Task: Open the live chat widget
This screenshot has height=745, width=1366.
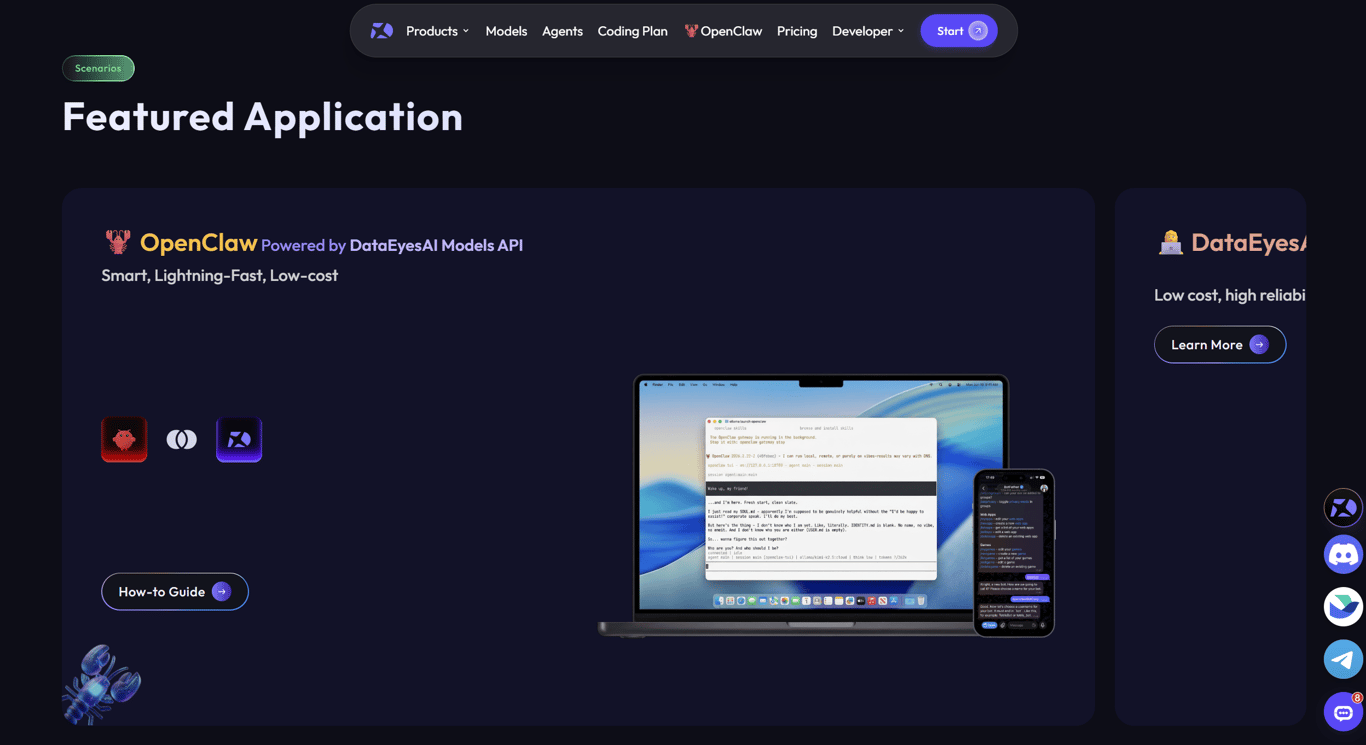Action: point(1343,712)
